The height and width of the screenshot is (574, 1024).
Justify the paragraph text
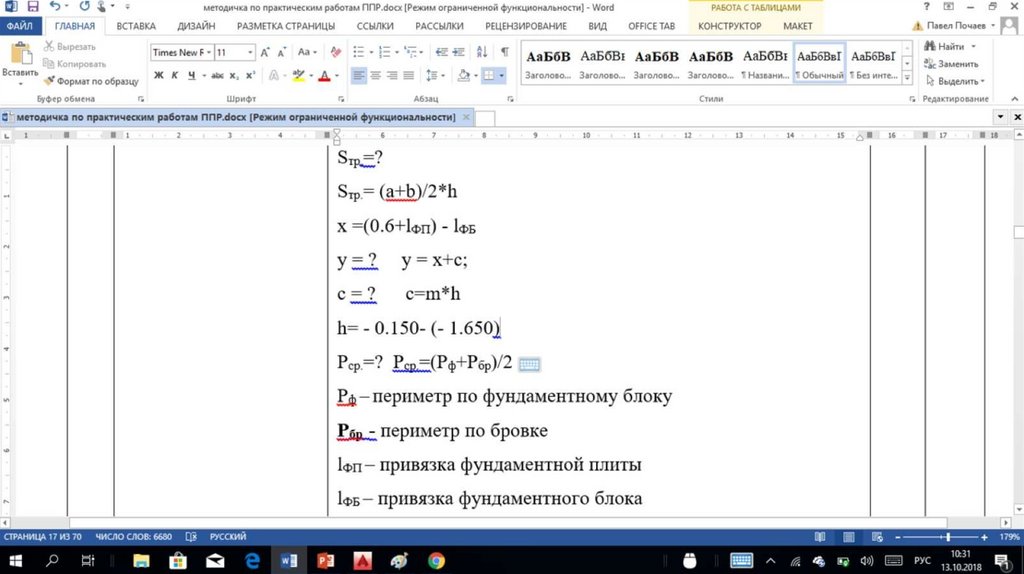click(409, 76)
